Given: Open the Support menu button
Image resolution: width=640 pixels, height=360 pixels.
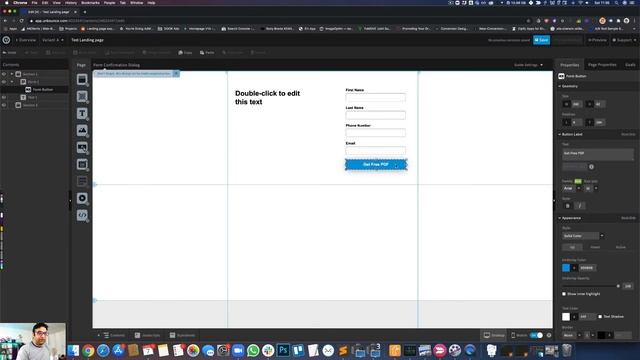Looking at the screenshot, I should coord(624,40).
